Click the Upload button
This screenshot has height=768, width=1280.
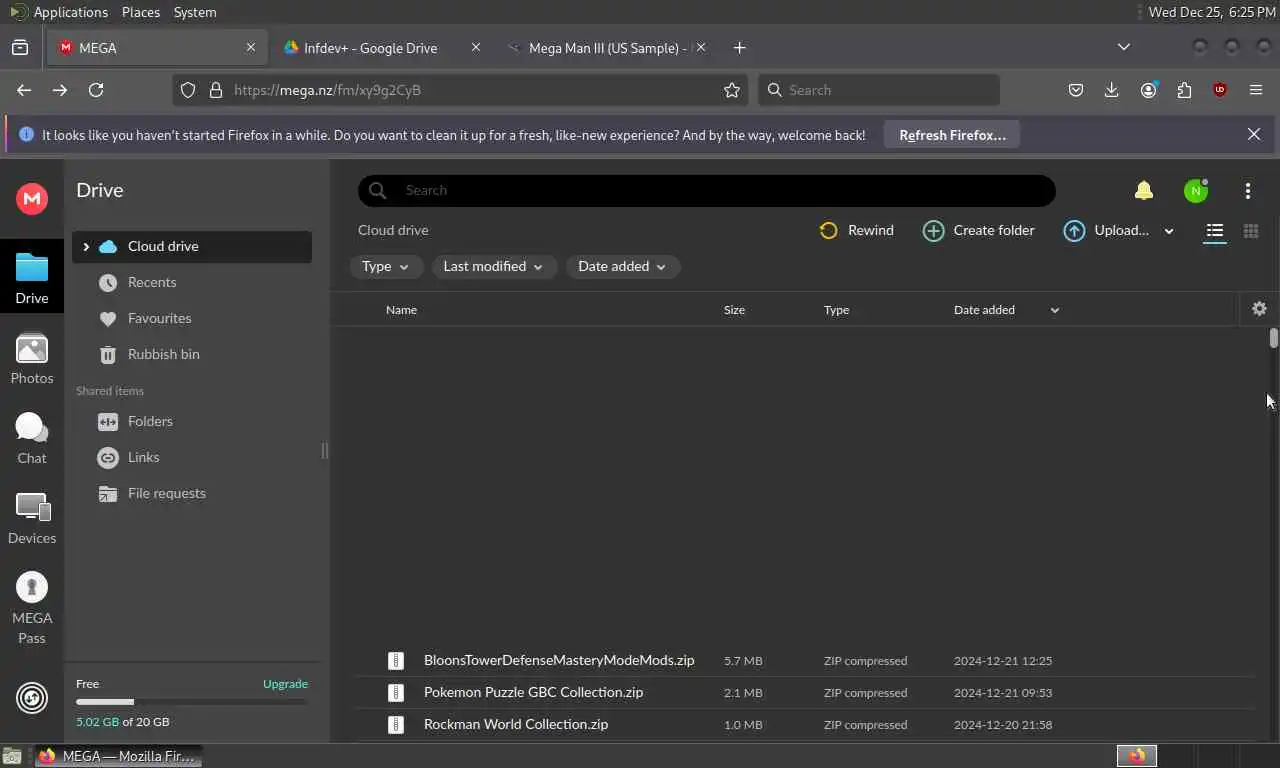point(1106,230)
